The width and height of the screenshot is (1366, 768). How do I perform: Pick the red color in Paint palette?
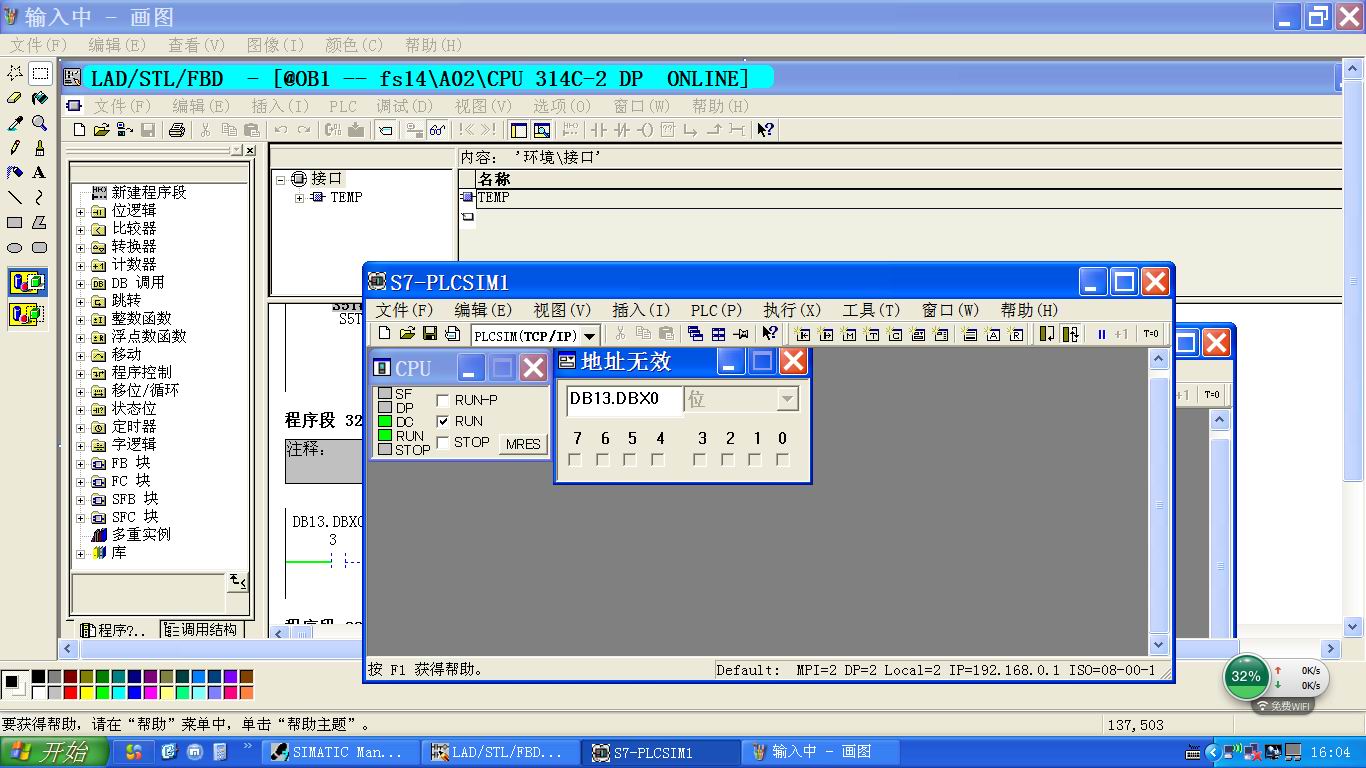(x=70, y=692)
